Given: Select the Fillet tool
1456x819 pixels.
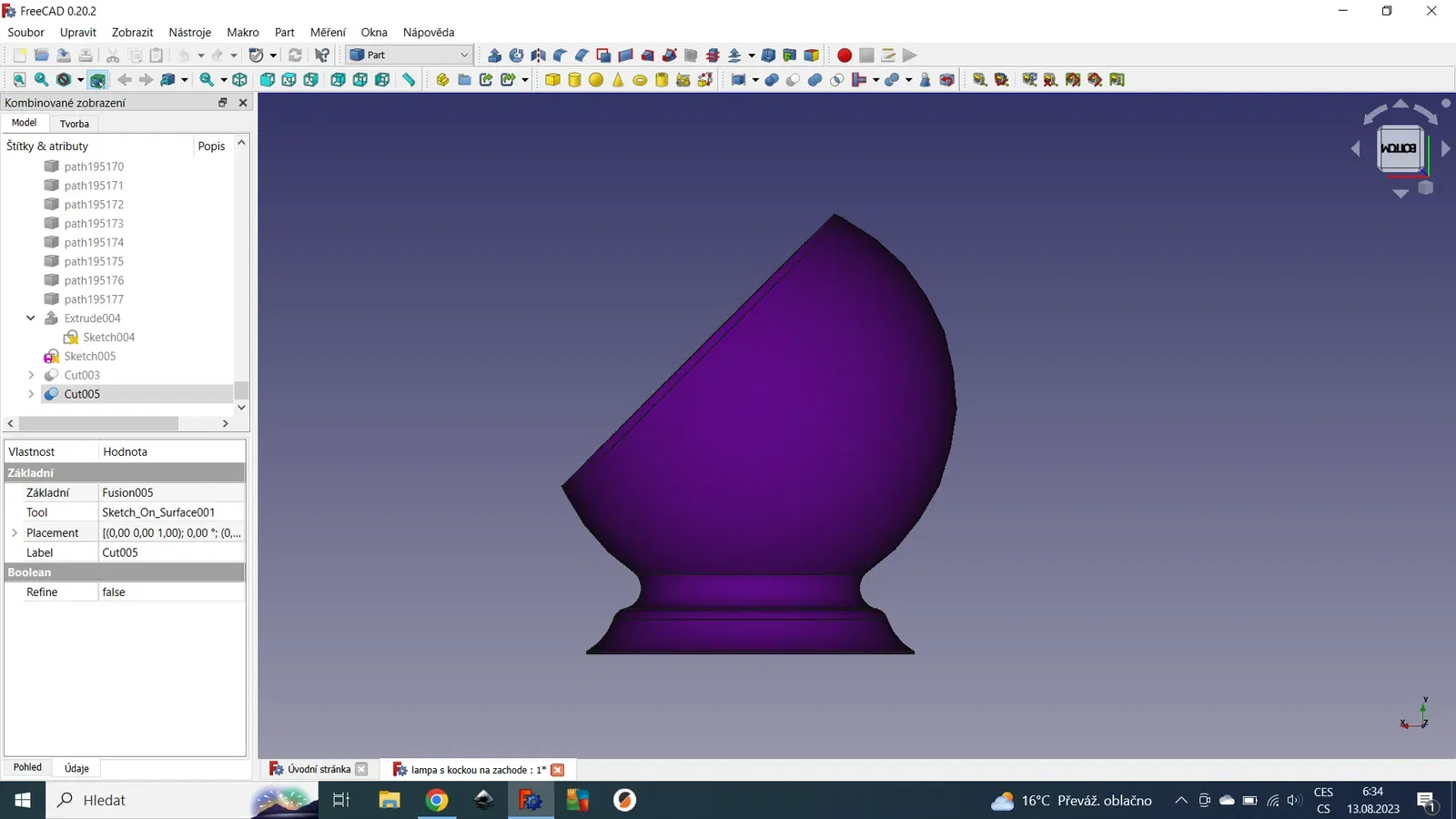Looking at the screenshot, I should point(560,56).
